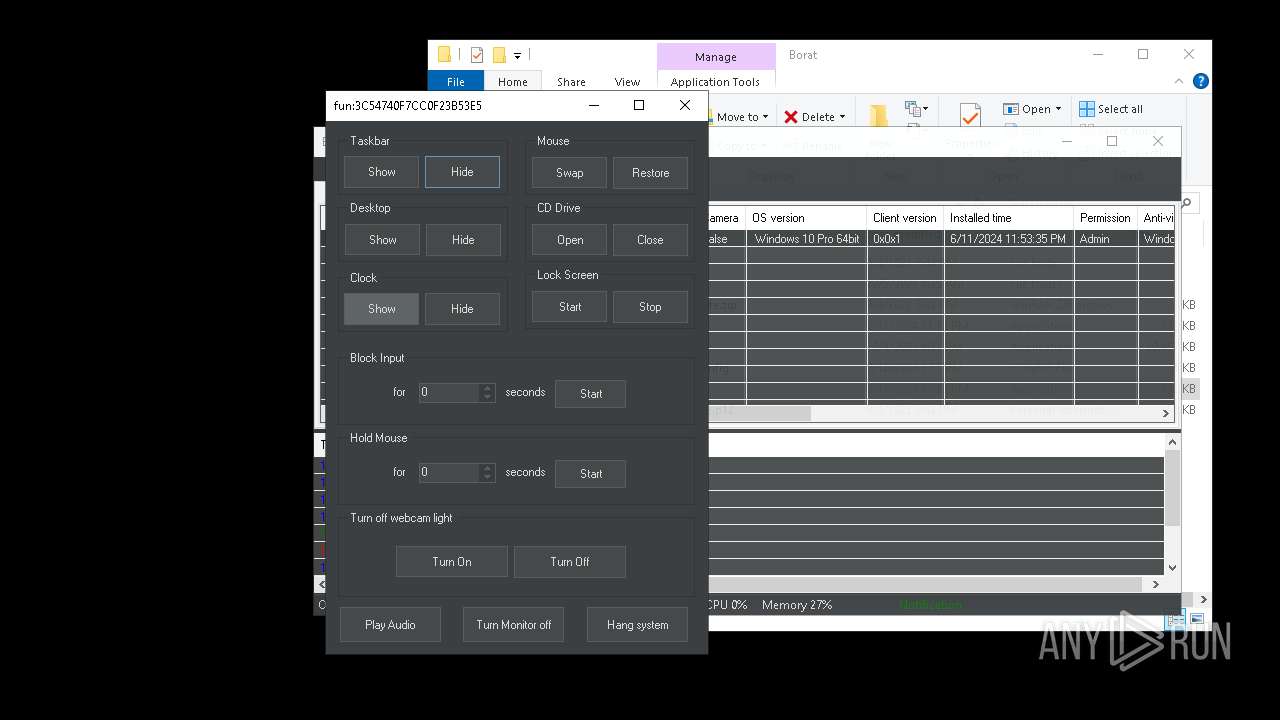This screenshot has height=720, width=1280.
Task: Turn On the webcam light
Action: point(451,562)
